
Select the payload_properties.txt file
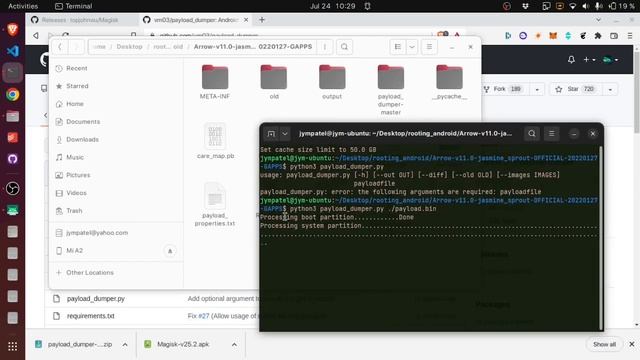point(215,204)
